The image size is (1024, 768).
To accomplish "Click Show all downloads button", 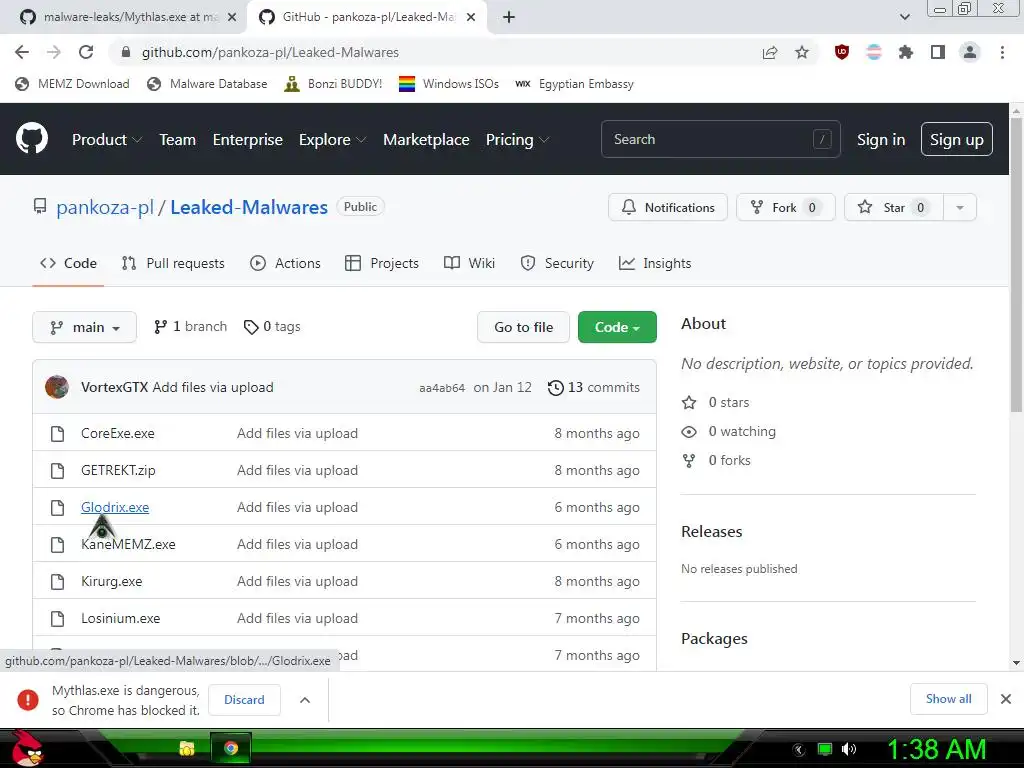I will (x=948, y=699).
